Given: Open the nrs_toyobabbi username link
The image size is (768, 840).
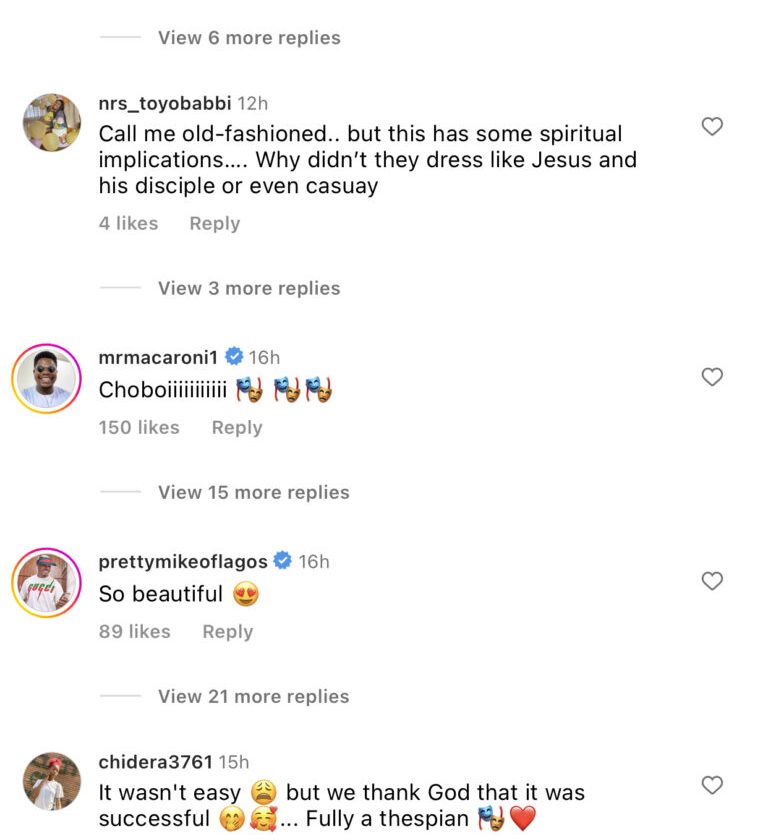Looking at the screenshot, I should (164, 103).
